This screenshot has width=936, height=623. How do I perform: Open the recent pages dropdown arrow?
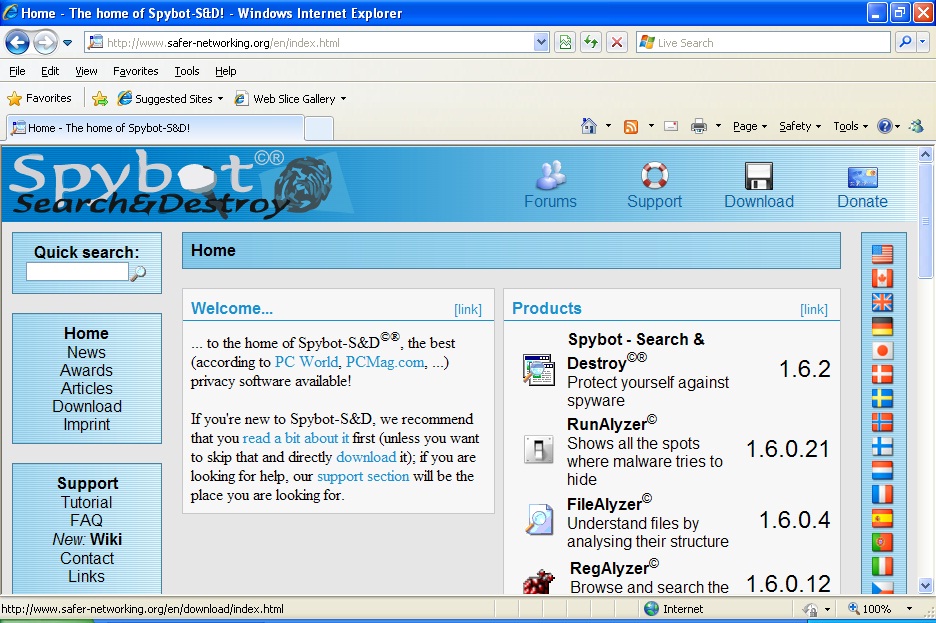click(67, 43)
